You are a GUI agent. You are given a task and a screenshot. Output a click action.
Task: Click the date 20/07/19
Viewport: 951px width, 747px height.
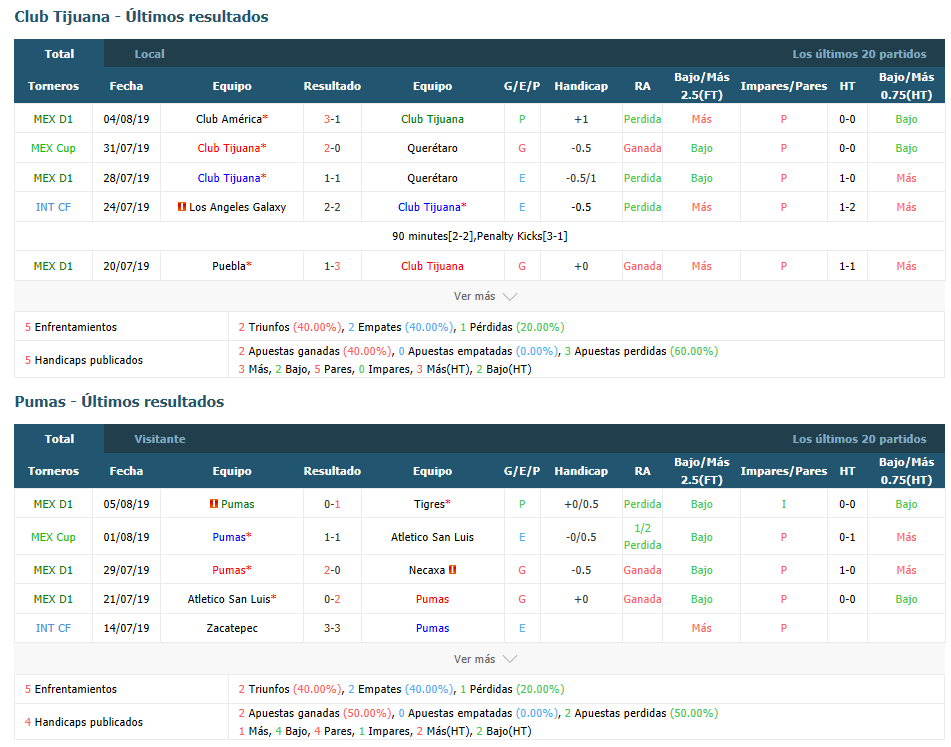126,266
